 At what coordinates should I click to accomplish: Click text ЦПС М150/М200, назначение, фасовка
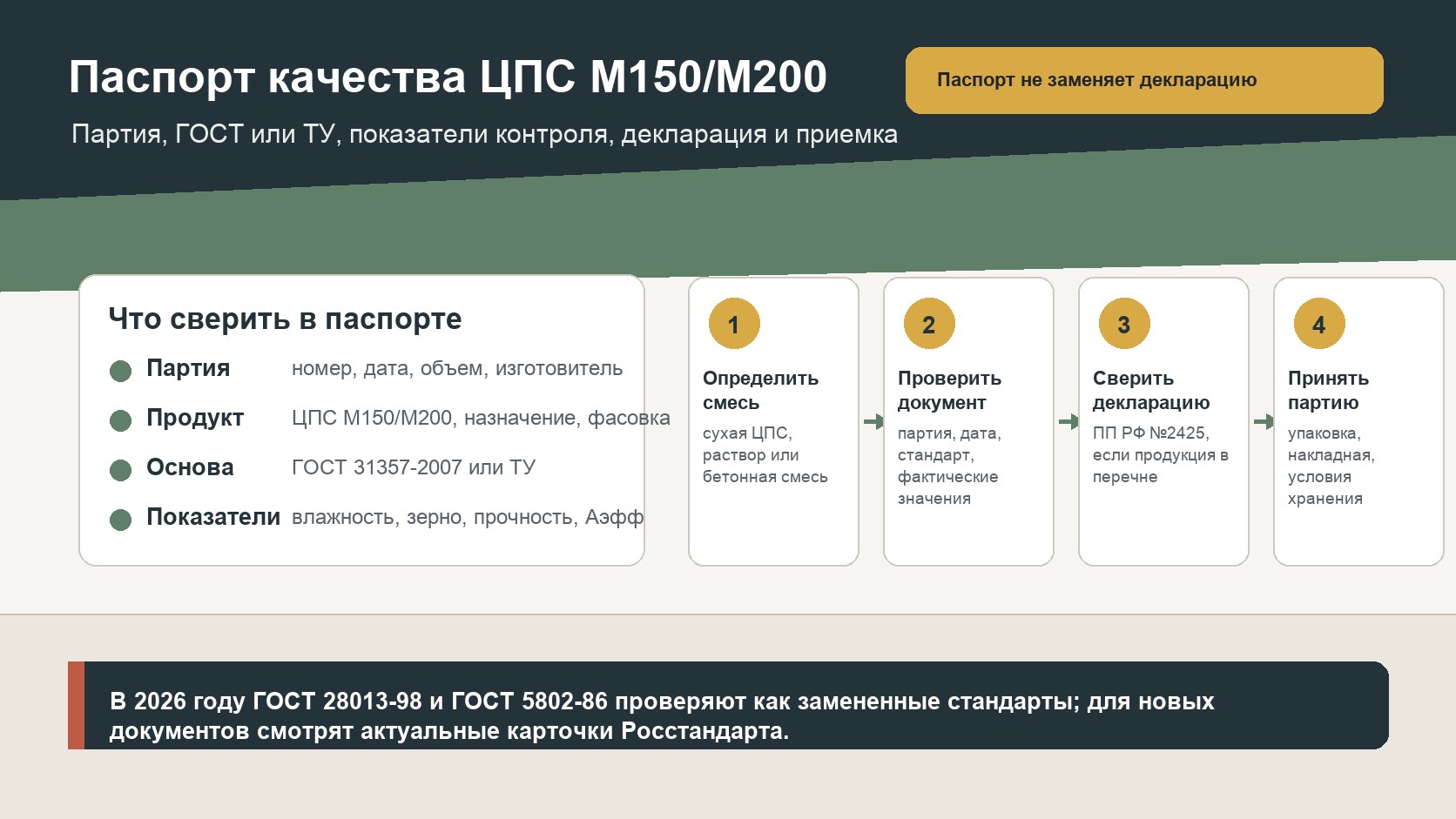pyautogui.click(x=481, y=418)
